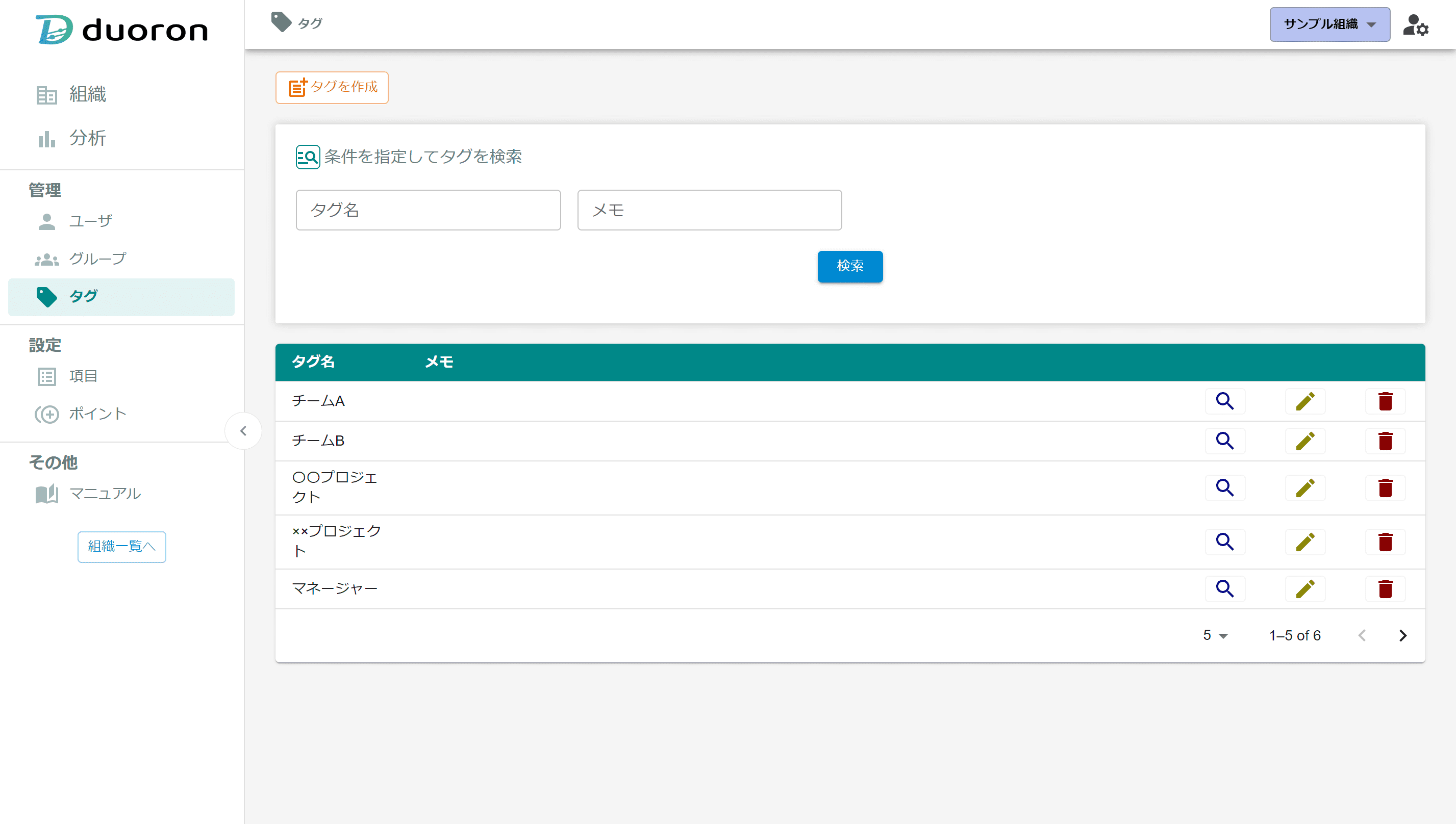This screenshot has height=824, width=1456.
Task: Delete the チームA tag
Action: 1385,401
